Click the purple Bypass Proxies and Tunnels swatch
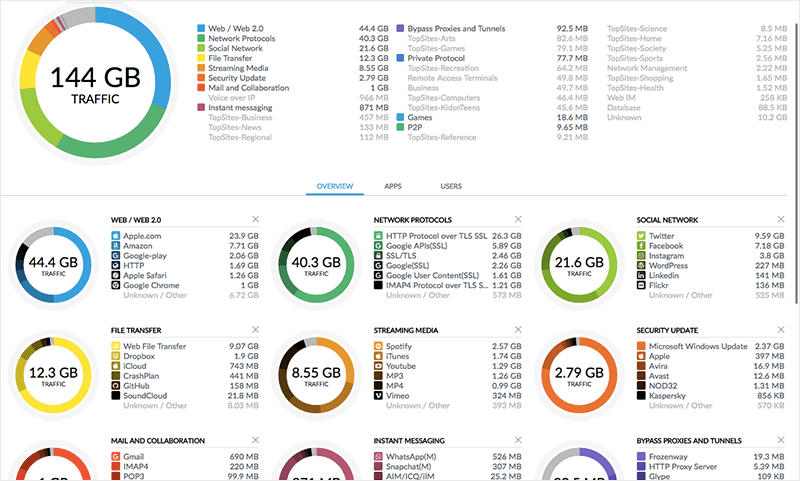The height and width of the screenshot is (481, 800). 400,29
